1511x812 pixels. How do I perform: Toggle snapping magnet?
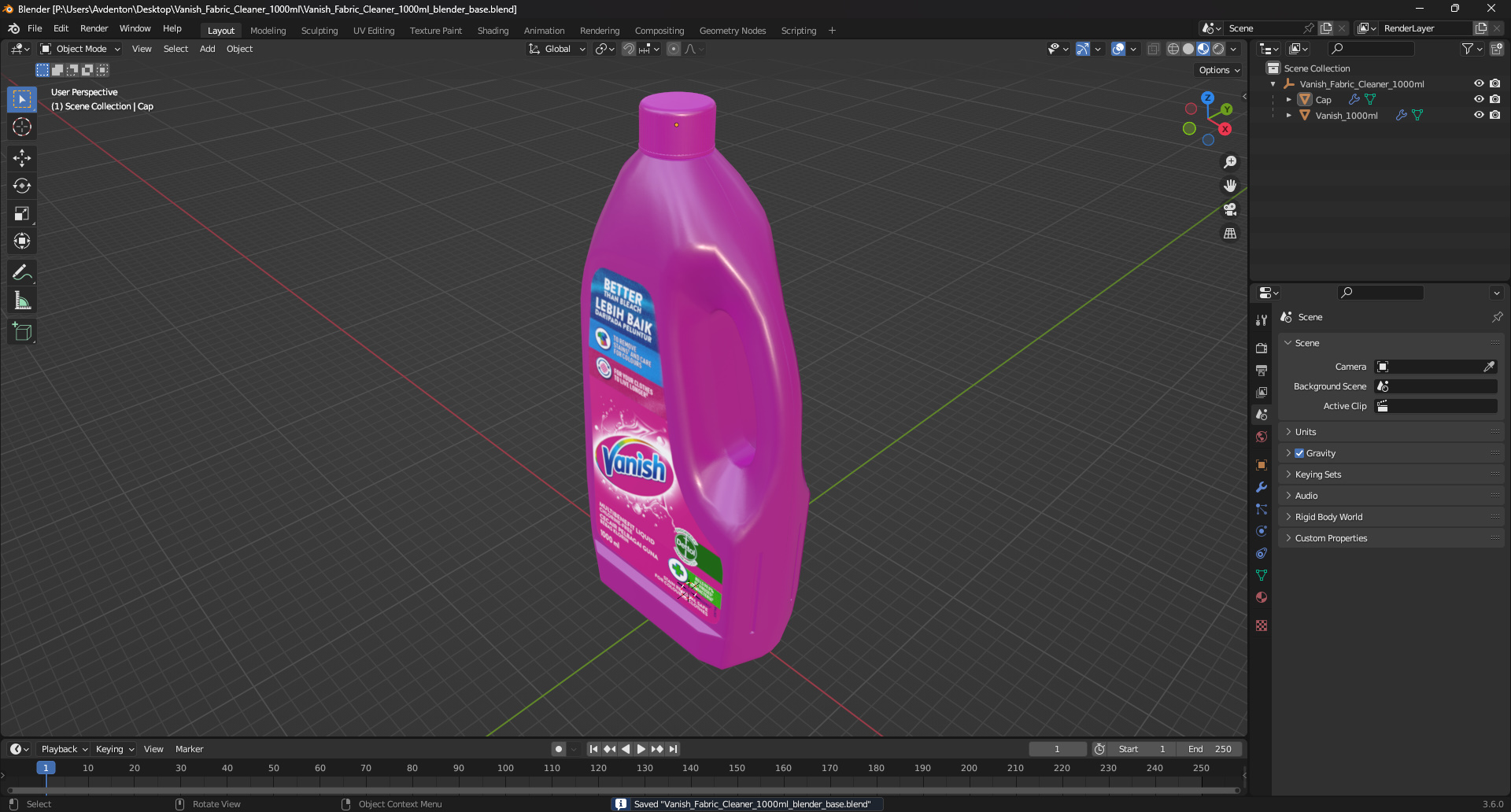pyautogui.click(x=629, y=49)
